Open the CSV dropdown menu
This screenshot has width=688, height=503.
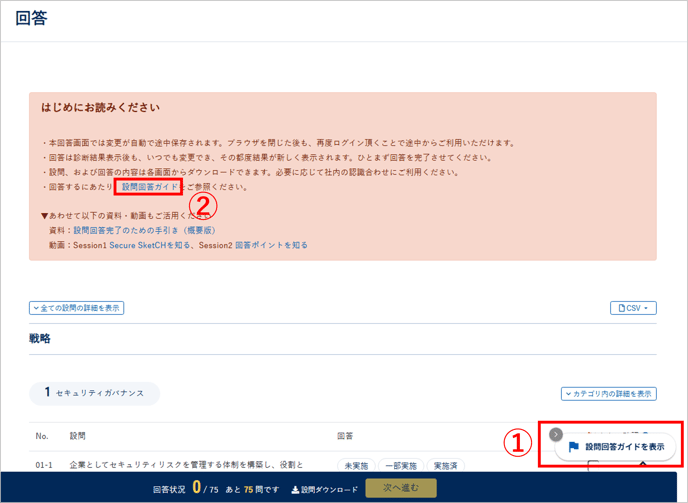pyautogui.click(x=633, y=308)
